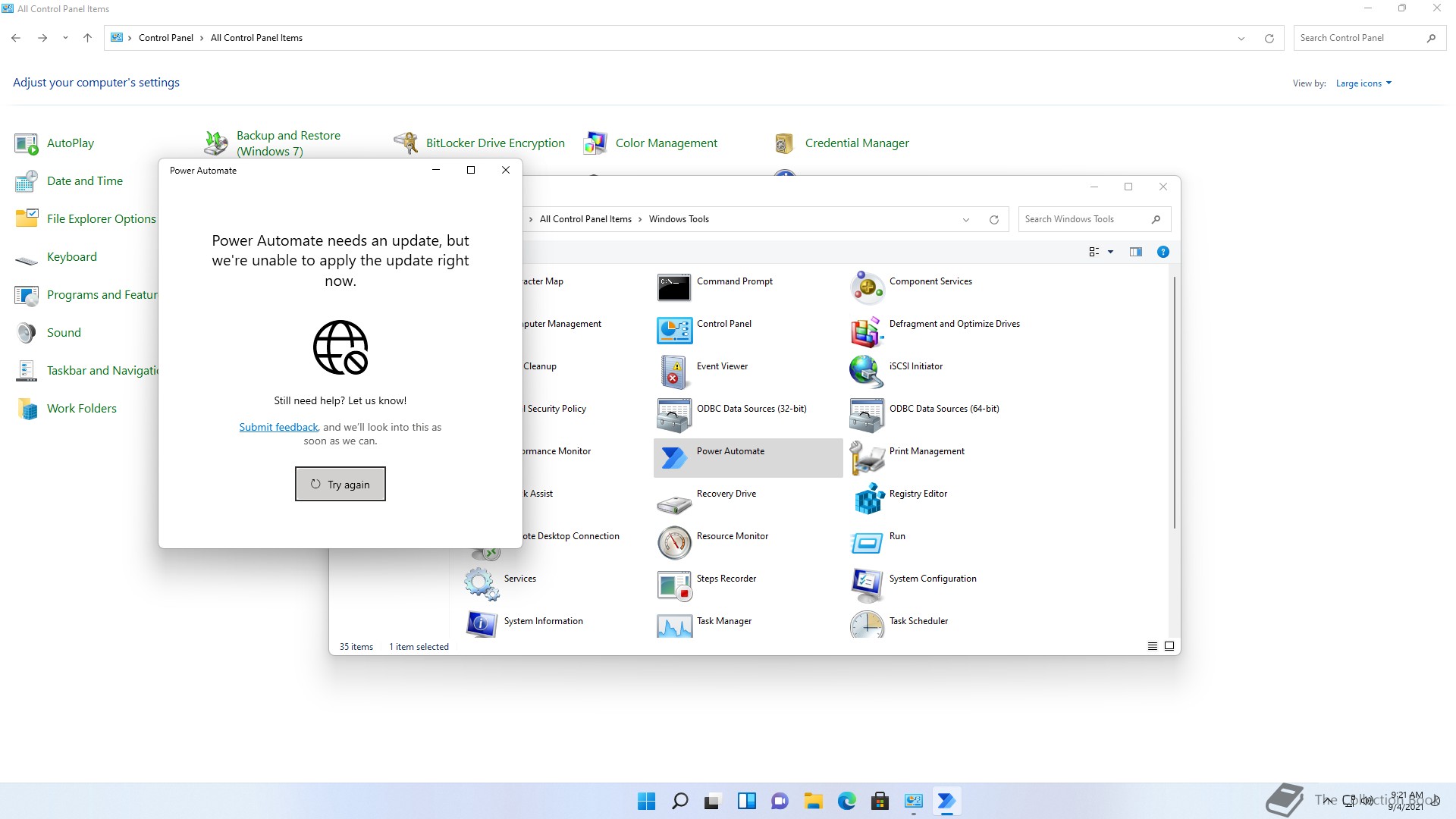The image size is (1456, 819).
Task: Expand Control Panel address bar history dropdown
Action: point(1241,38)
